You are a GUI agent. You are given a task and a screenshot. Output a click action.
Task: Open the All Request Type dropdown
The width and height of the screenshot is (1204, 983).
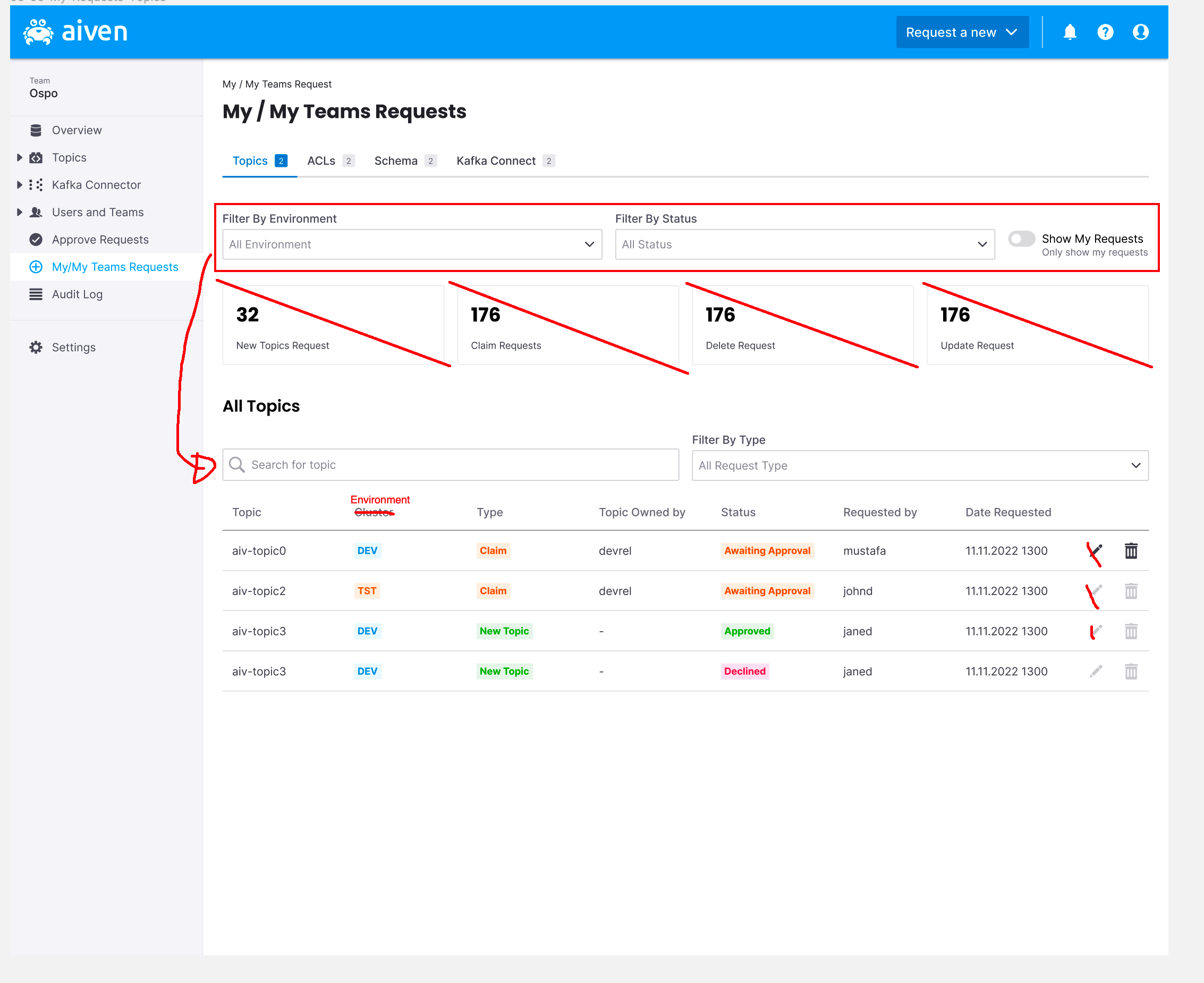click(x=919, y=465)
